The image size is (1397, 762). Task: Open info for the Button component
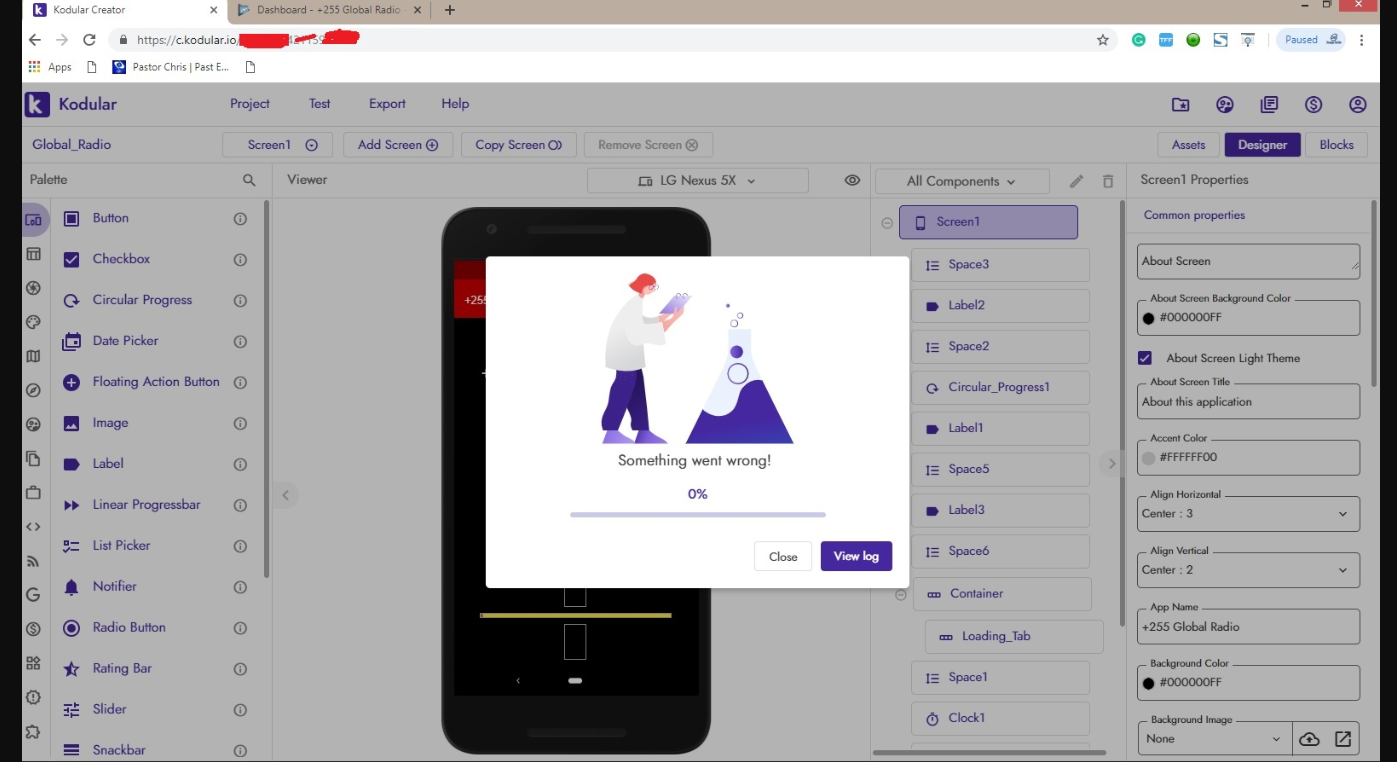click(x=240, y=218)
